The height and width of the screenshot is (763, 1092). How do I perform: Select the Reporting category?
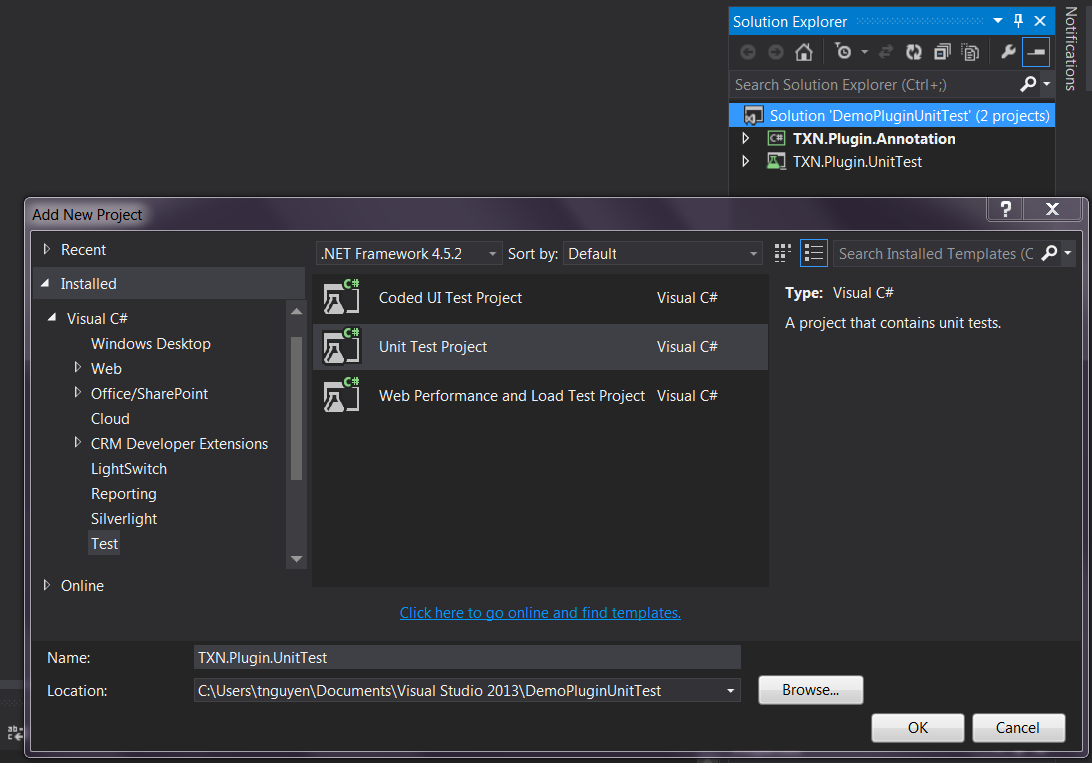(x=123, y=494)
